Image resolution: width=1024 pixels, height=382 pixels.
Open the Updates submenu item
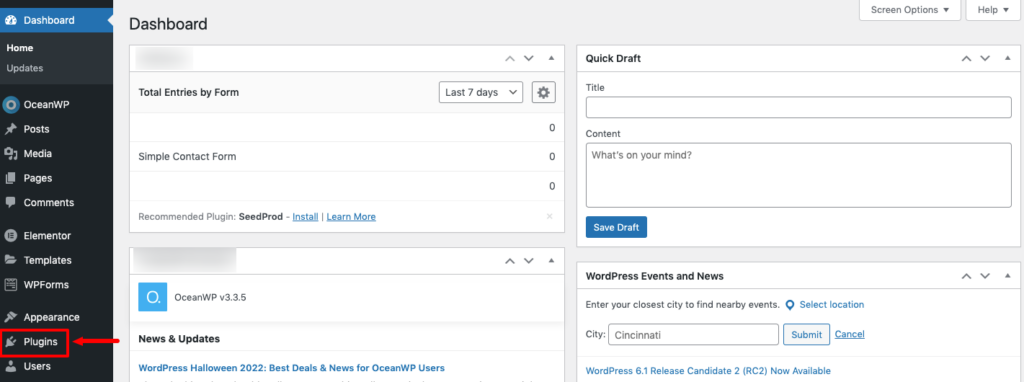[25, 68]
